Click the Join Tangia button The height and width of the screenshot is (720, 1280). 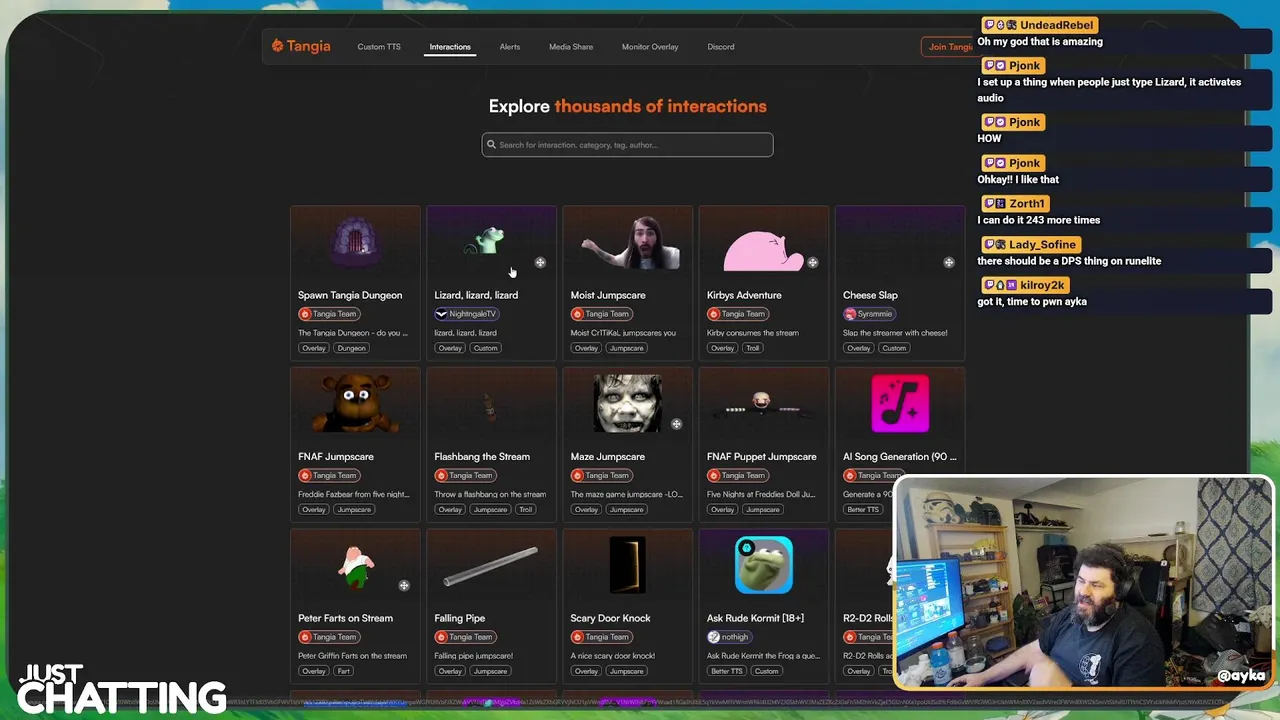[948, 47]
